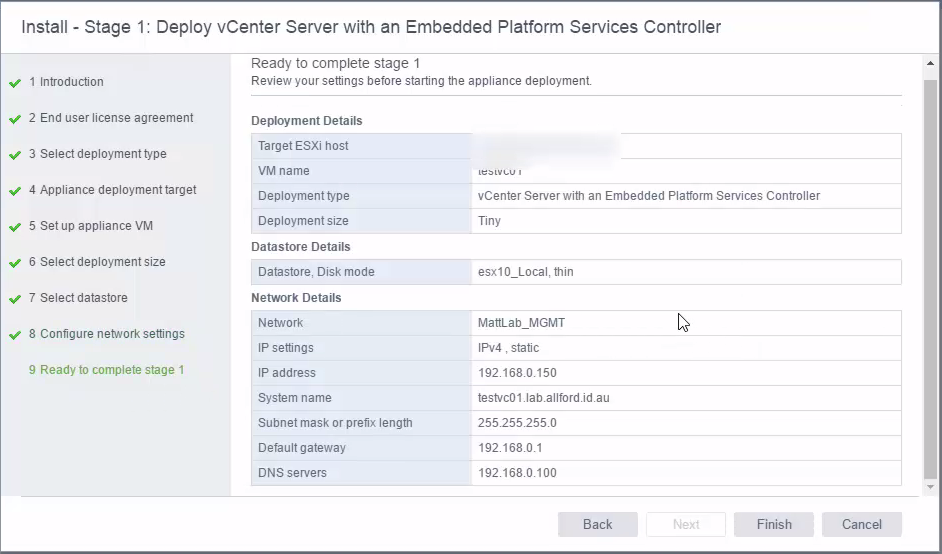Click the Back button
This screenshot has height=554, width=942.
(x=598, y=525)
